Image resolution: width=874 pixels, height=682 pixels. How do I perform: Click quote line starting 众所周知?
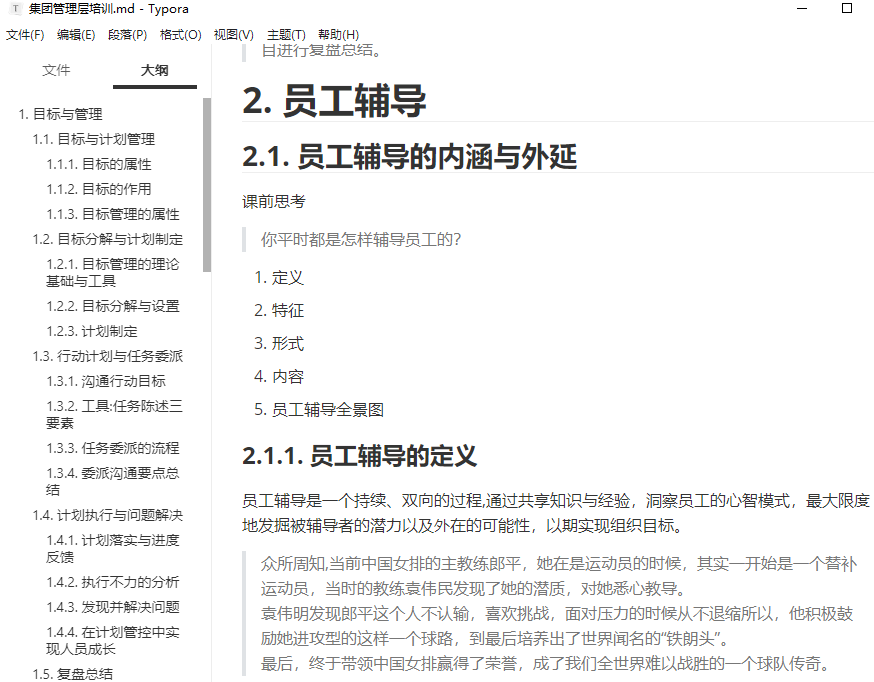pos(559,576)
